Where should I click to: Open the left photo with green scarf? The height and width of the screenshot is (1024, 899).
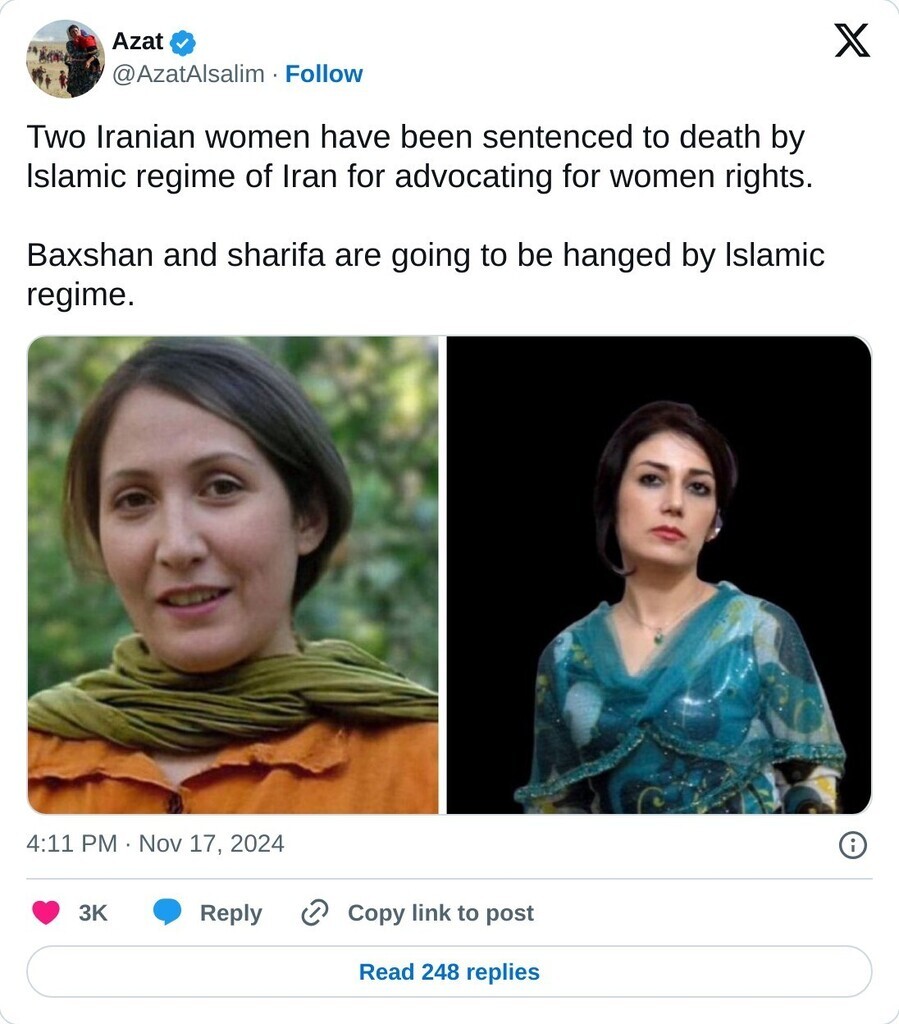(x=233, y=575)
